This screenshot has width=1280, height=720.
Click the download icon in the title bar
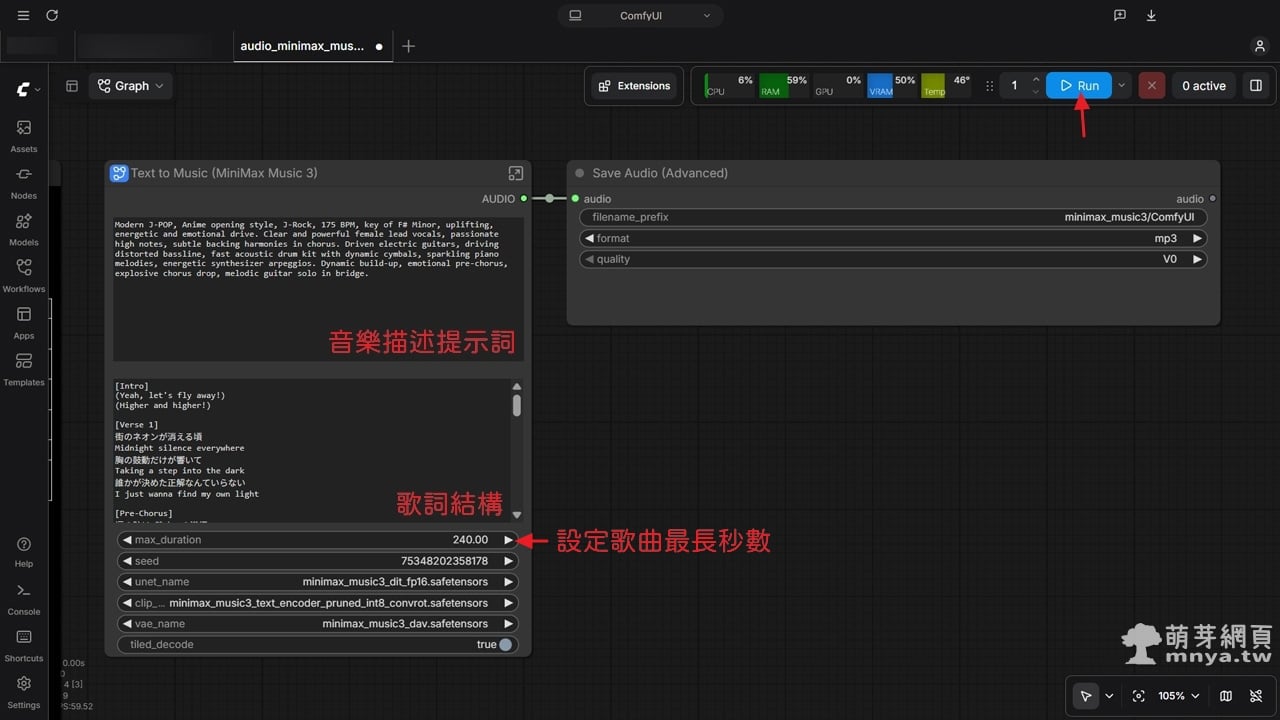(1151, 16)
